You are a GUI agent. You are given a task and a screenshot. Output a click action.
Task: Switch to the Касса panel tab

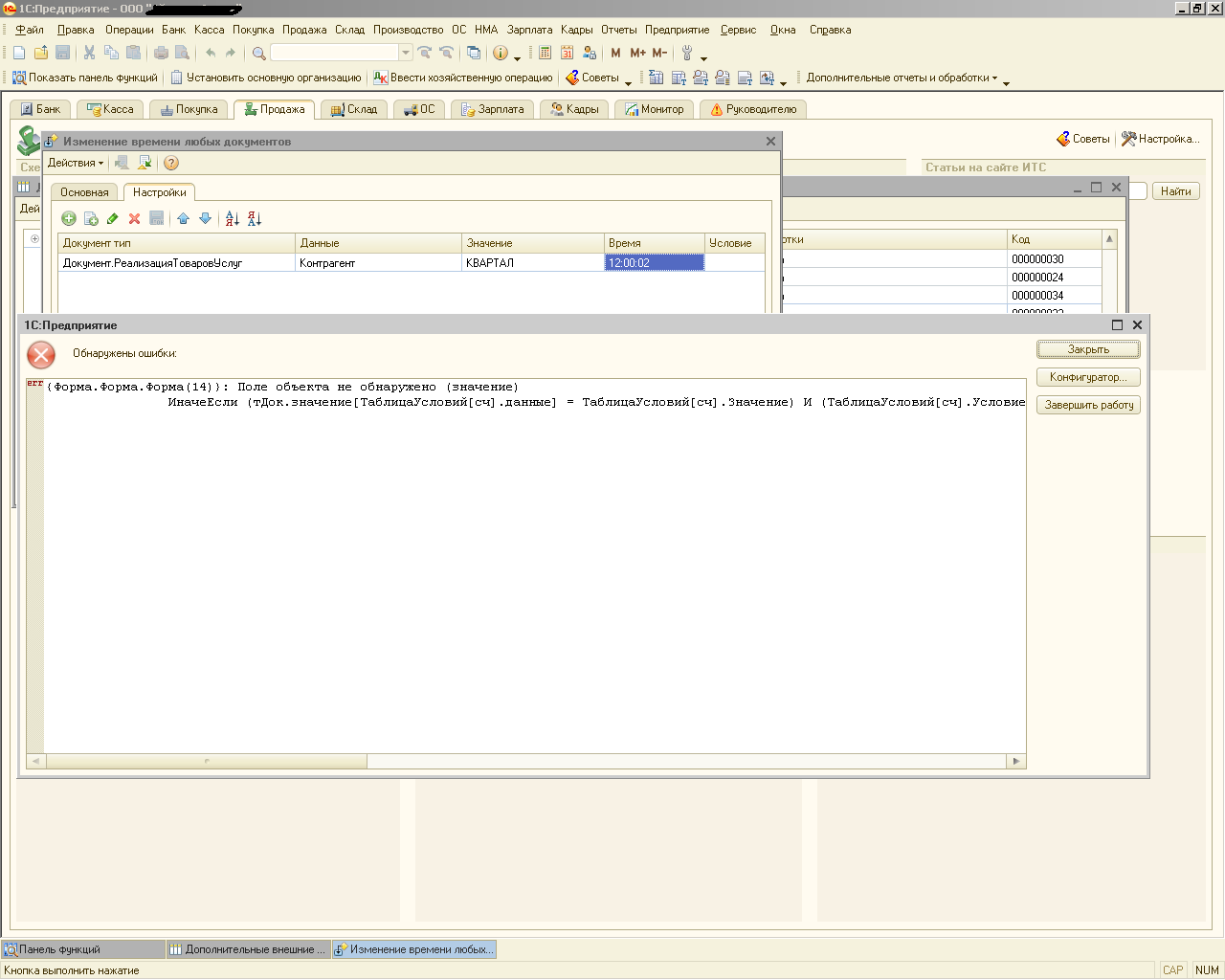point(110,109)
